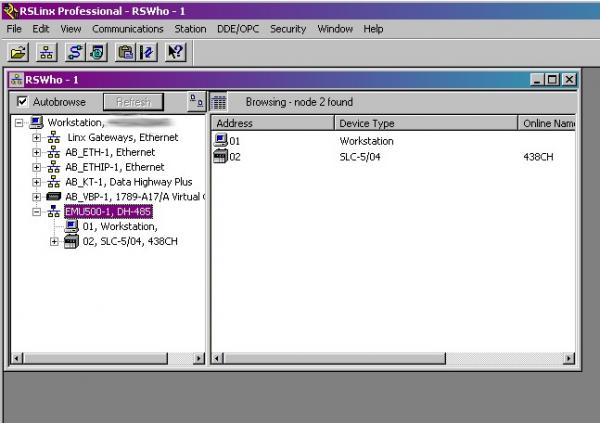Click right arrow of tree pane scrollbar

click(199, 358)
